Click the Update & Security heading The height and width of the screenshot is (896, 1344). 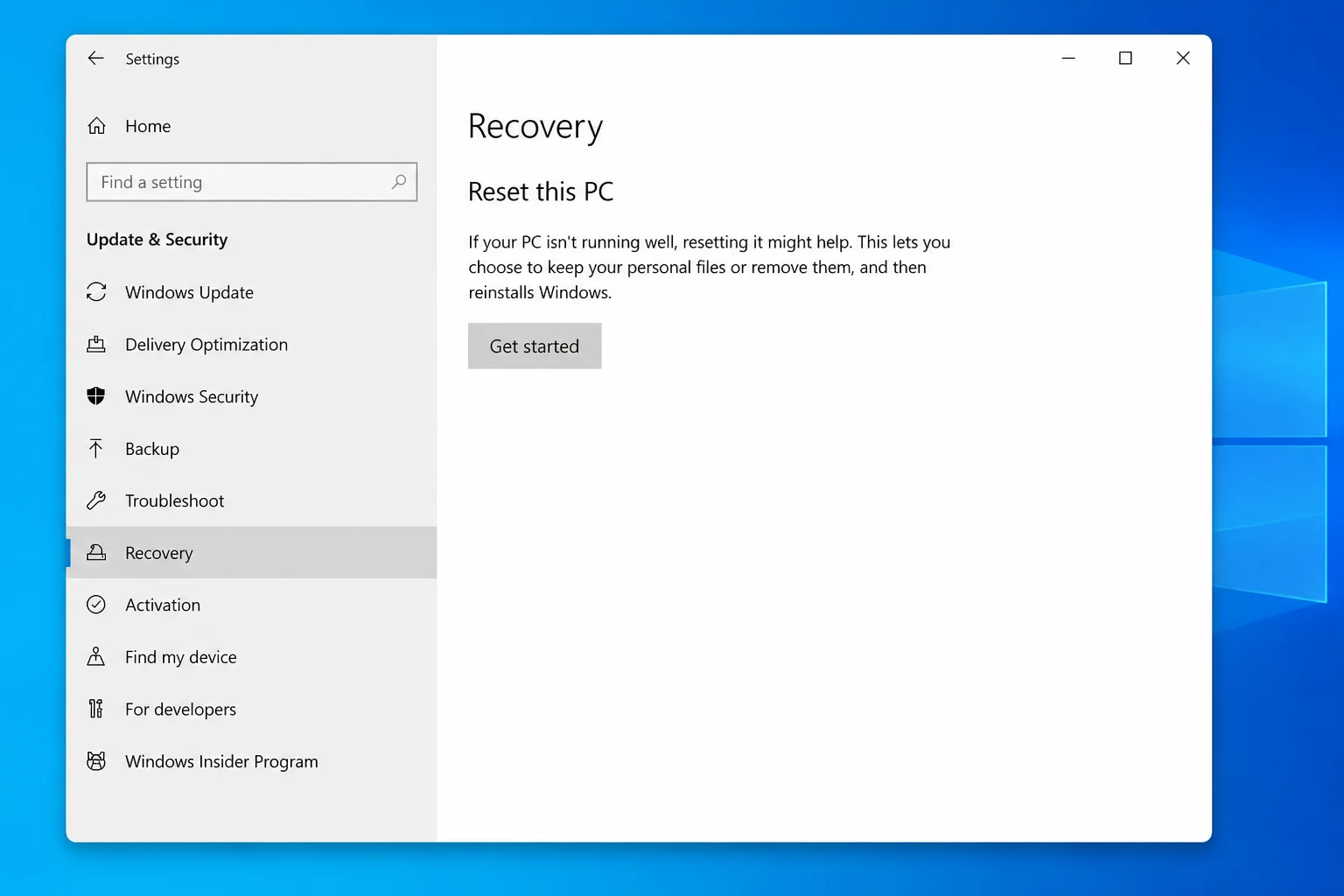pos(157,240)
